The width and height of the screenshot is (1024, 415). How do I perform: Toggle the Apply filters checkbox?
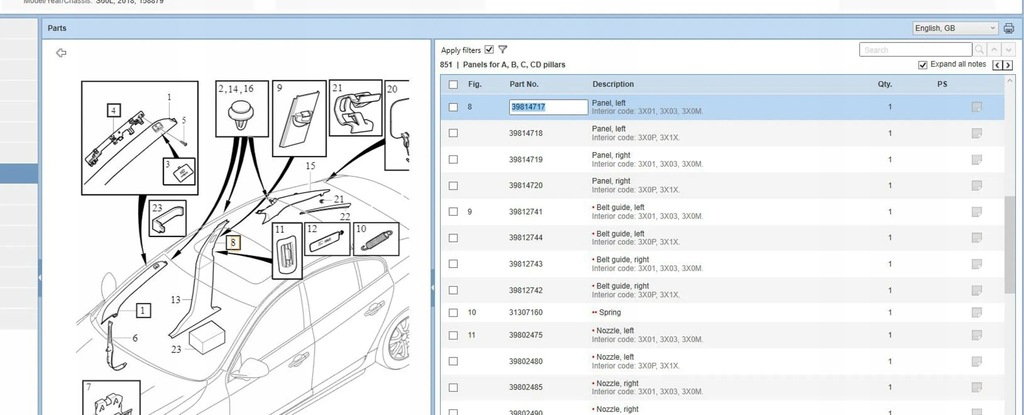click(489, 50)
